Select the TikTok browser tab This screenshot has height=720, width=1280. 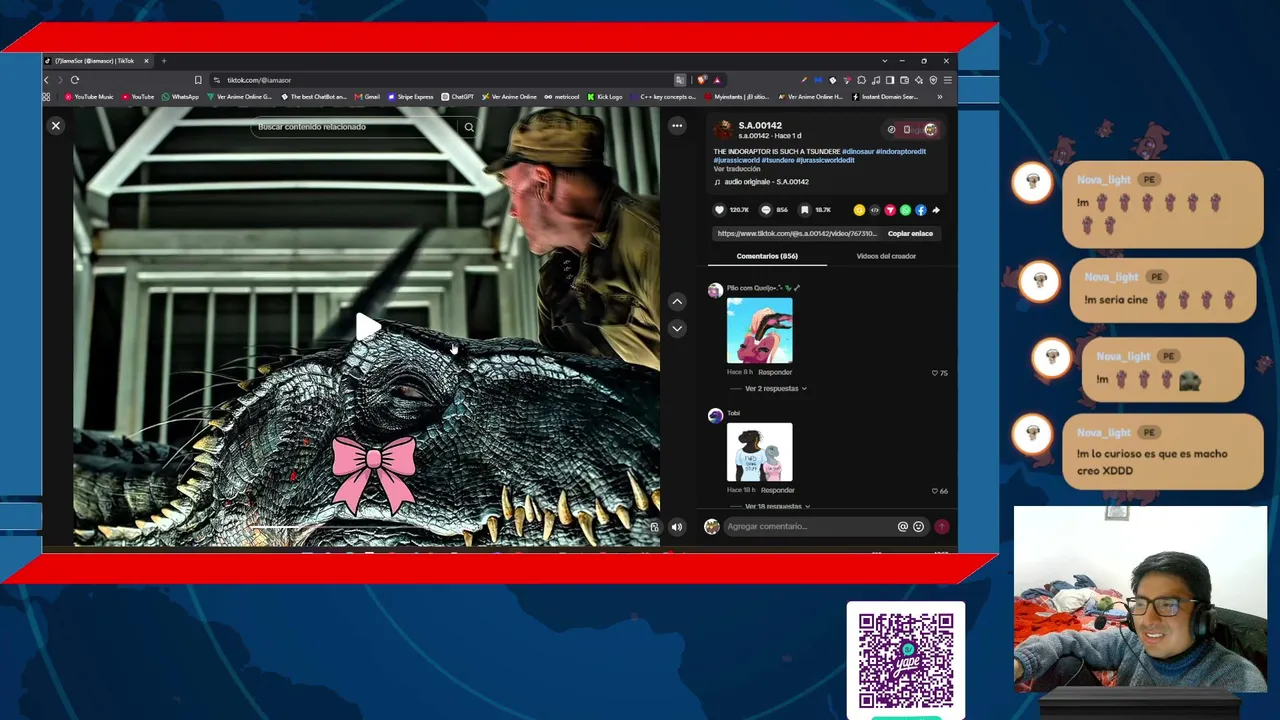pyautogui.click(x=97, y=61)
